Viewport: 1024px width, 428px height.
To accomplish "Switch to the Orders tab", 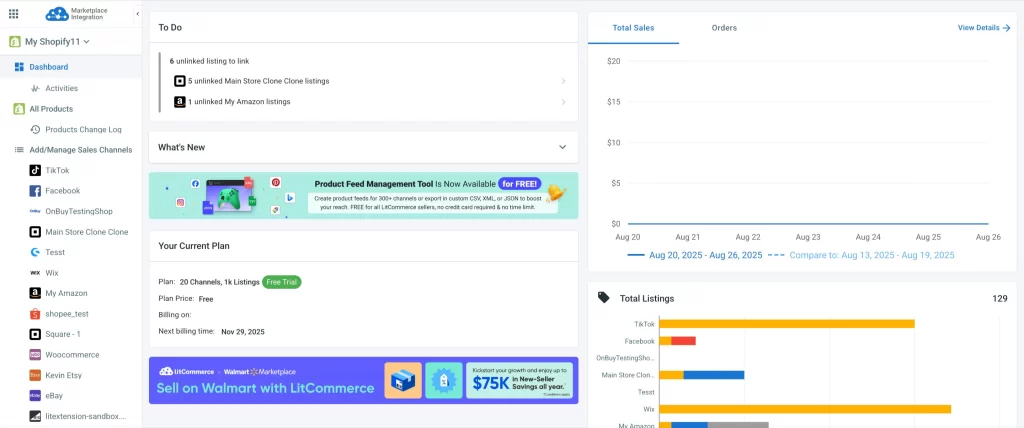I will [724, 28].
